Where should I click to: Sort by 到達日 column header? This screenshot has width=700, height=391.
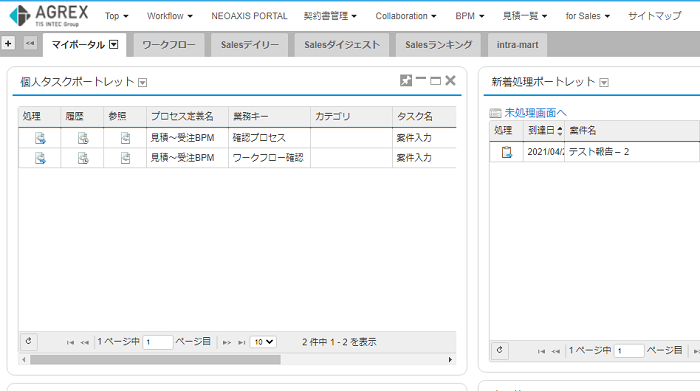544,130
